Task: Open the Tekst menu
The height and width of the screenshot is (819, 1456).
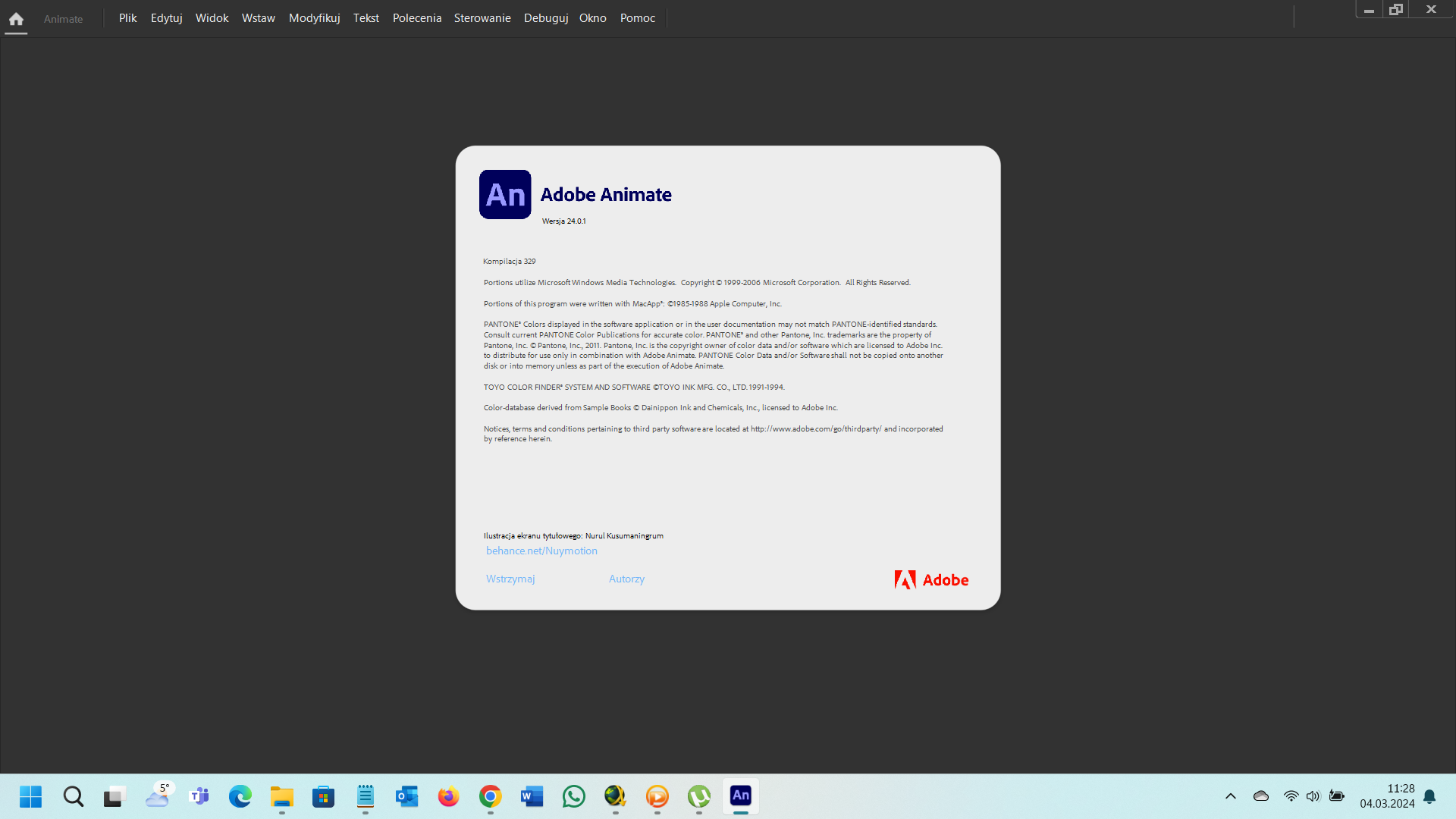Action: coord(366,18)
